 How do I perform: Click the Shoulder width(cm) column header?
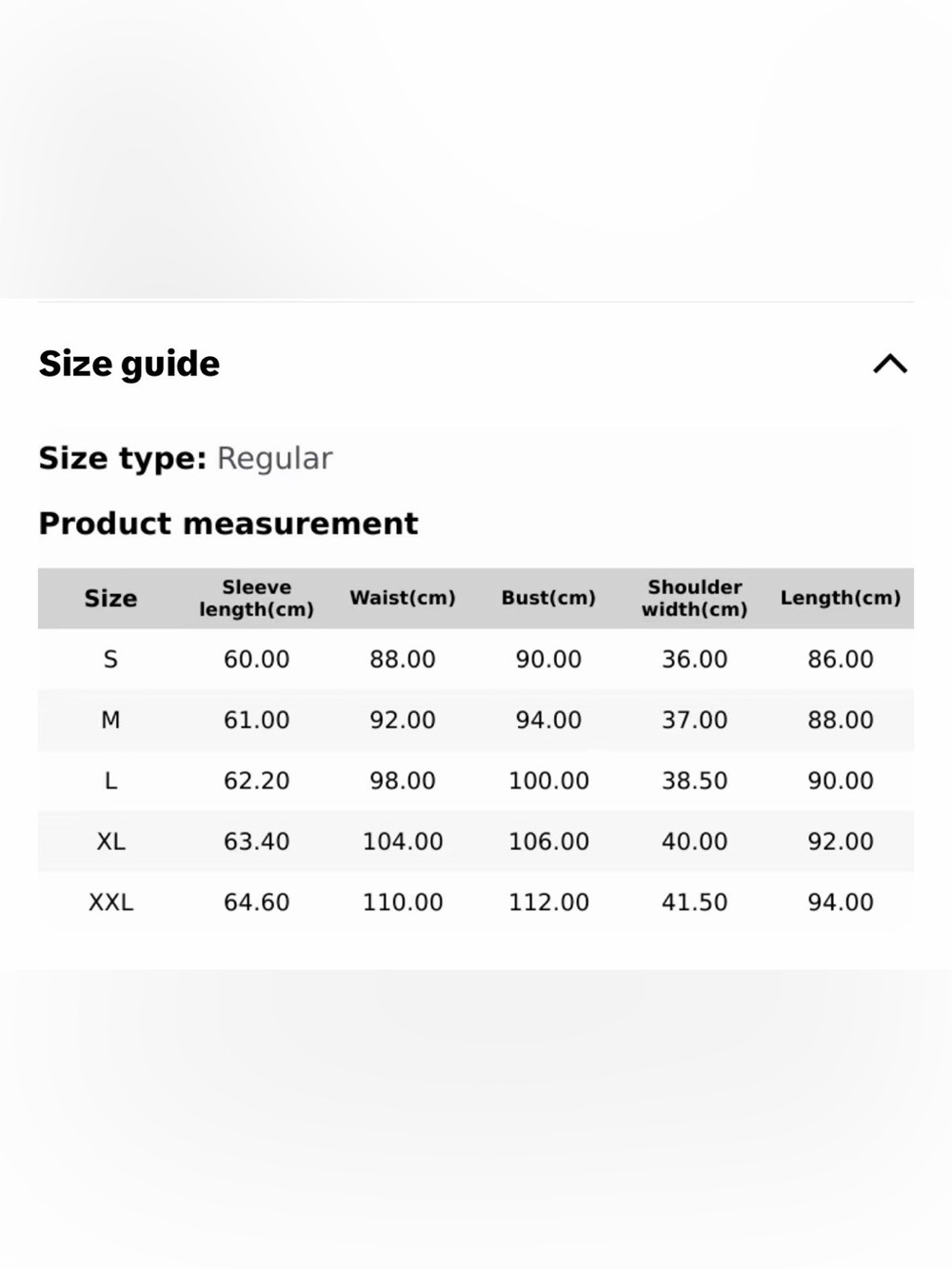pos(695,598)
